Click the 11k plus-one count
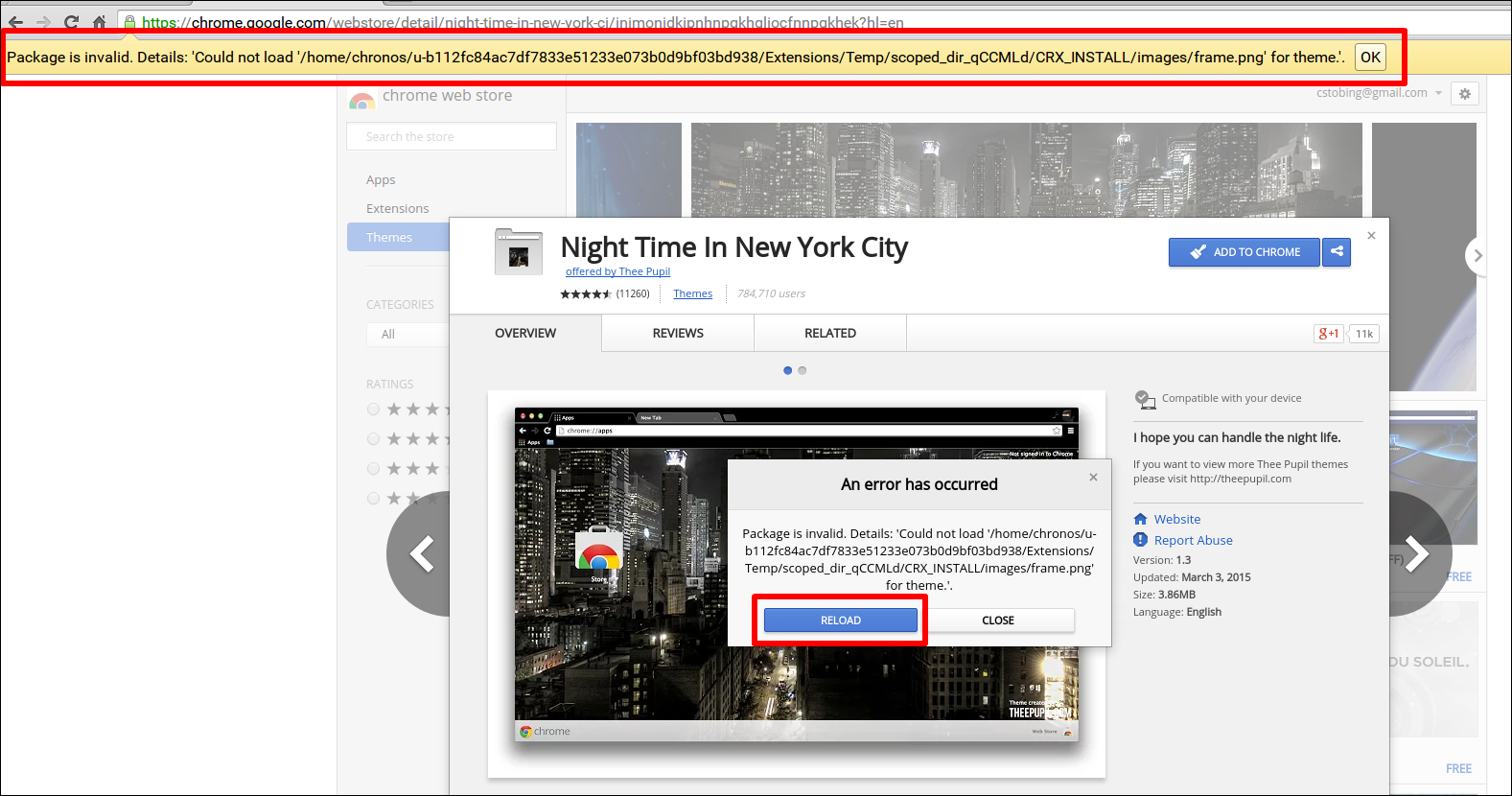 [1364, 334]
